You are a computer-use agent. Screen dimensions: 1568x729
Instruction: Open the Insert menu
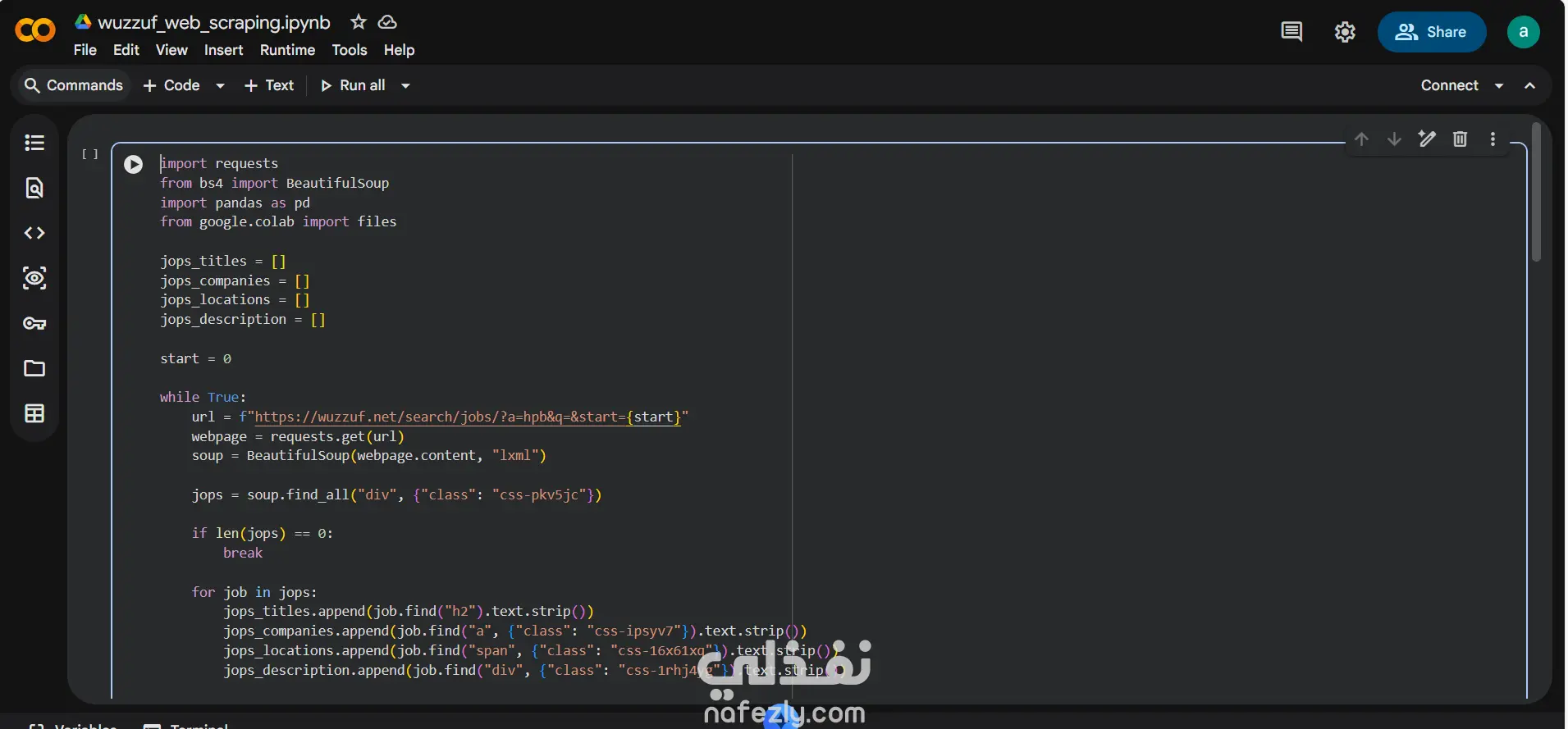[223, 50]
